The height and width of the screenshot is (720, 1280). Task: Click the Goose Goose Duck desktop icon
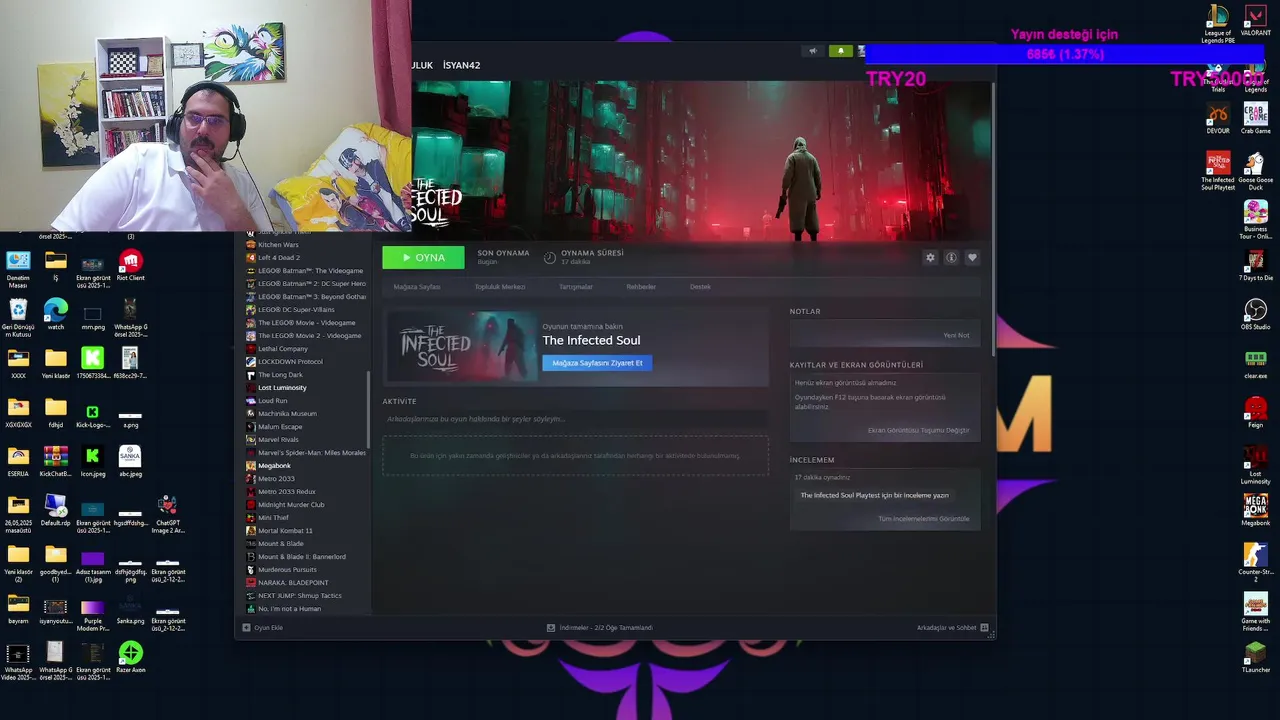[x=1256, y=171]
